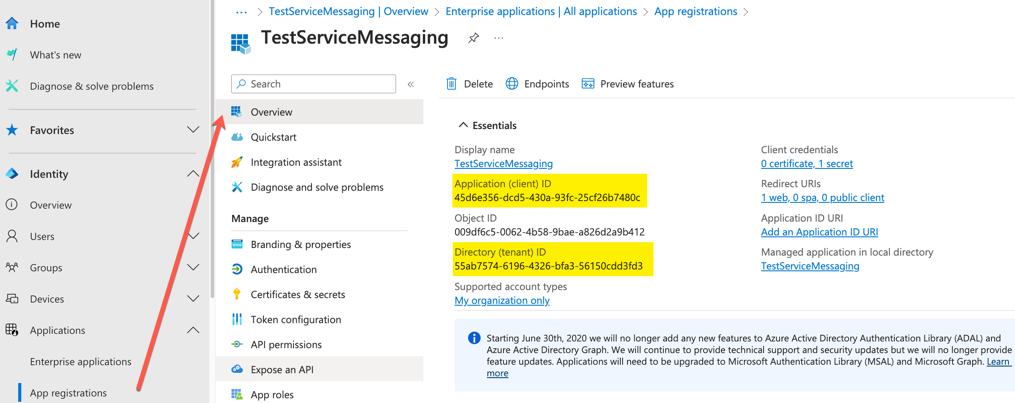Expand the Favorites section

192,130
